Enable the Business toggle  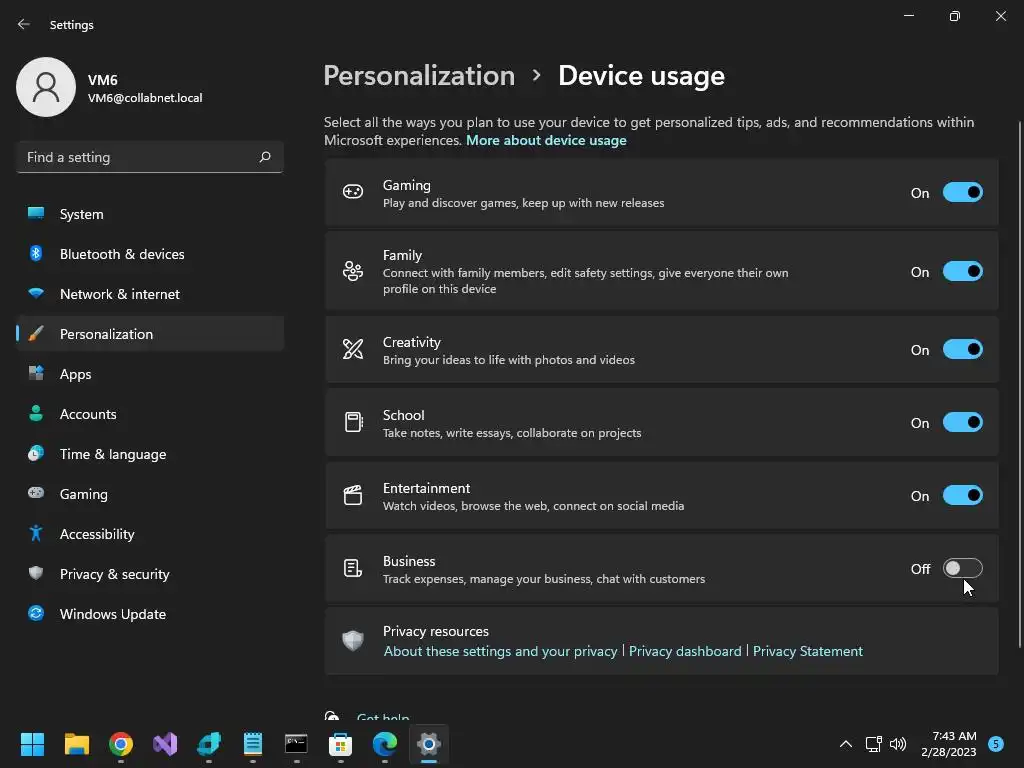(x=962, y=569)
